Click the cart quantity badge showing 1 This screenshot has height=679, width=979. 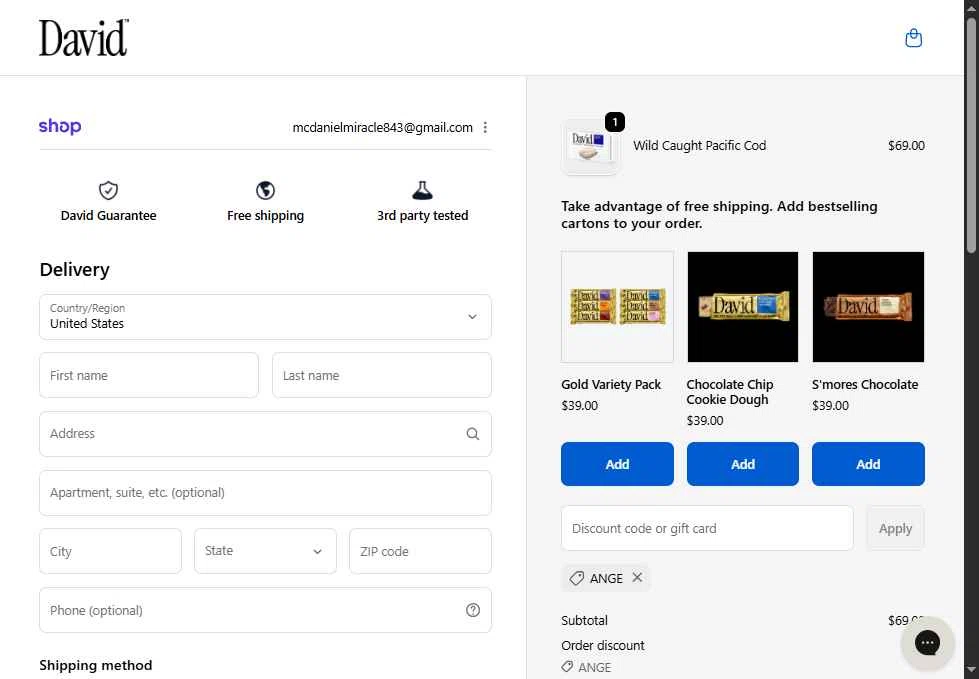[x=615, y=122]
